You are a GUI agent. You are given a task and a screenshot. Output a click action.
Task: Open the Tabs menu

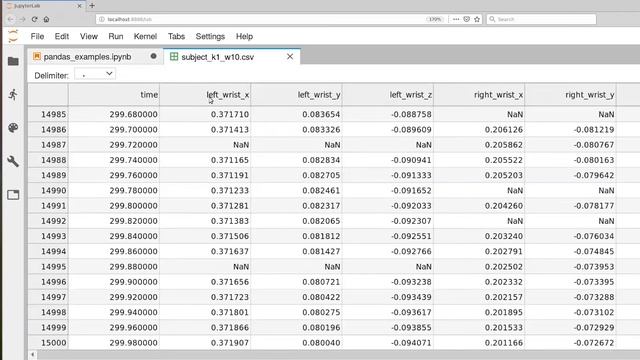tap(176, 36)
